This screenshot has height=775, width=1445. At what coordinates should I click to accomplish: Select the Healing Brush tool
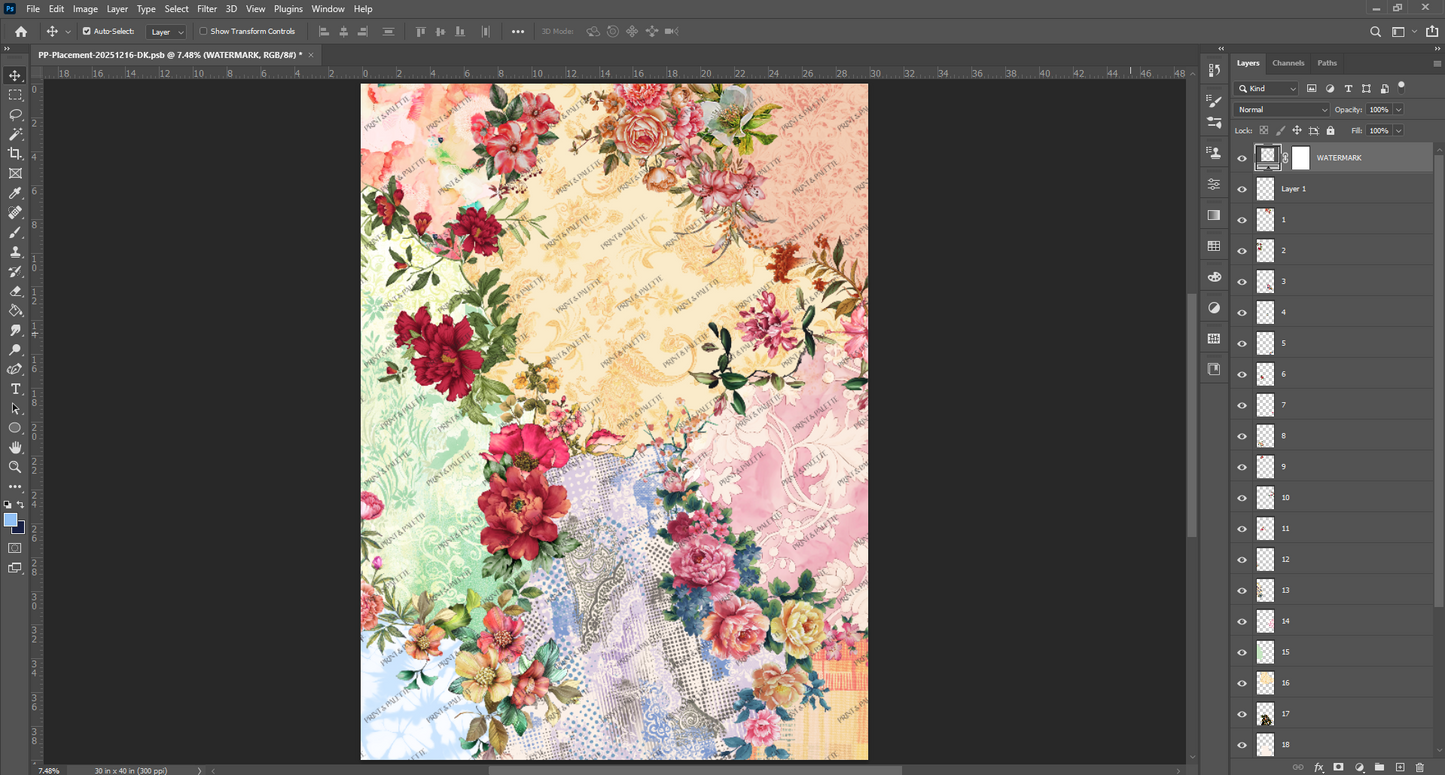(15, 212)
